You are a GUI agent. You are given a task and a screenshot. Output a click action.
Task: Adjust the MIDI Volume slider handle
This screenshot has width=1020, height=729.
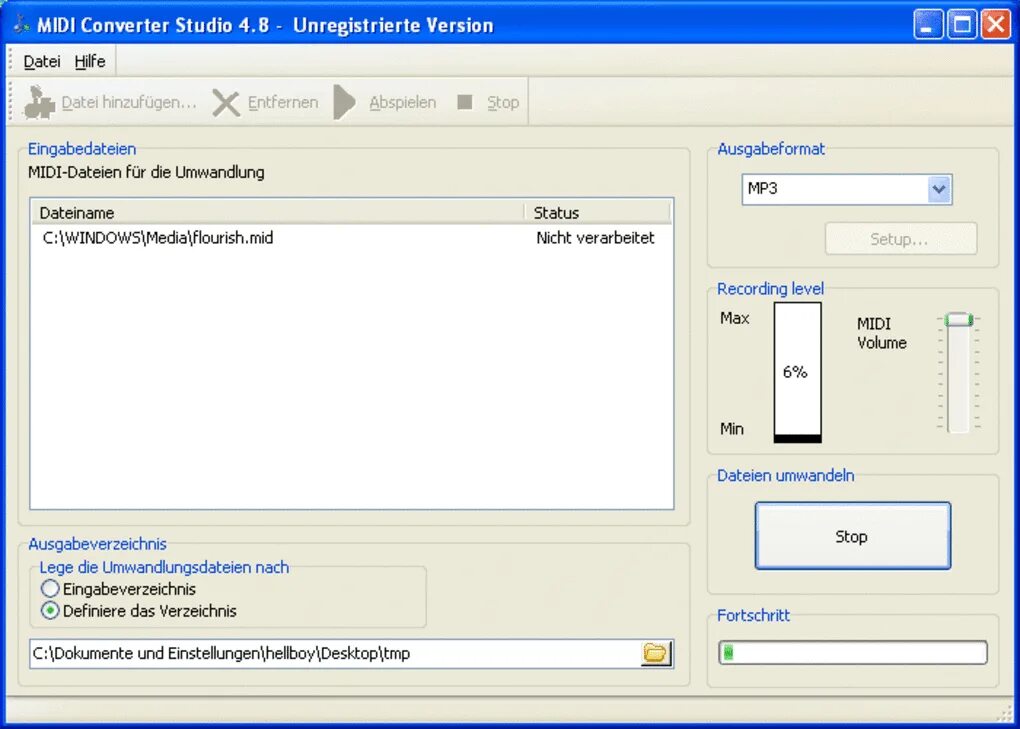pyautogui.click(x=959, y=320)
